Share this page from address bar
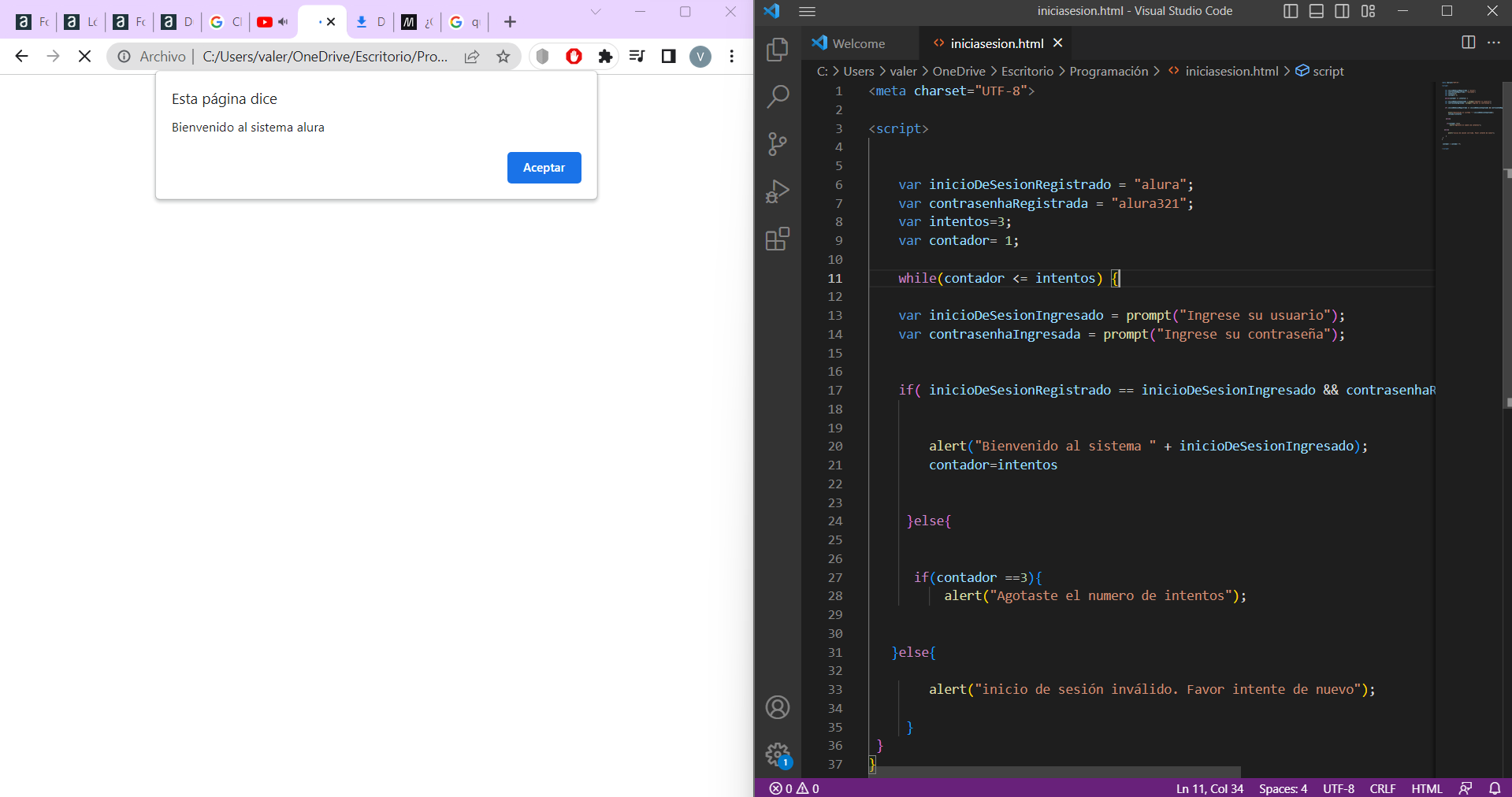Screen dimensions: 1512x797 click(472, 56)
